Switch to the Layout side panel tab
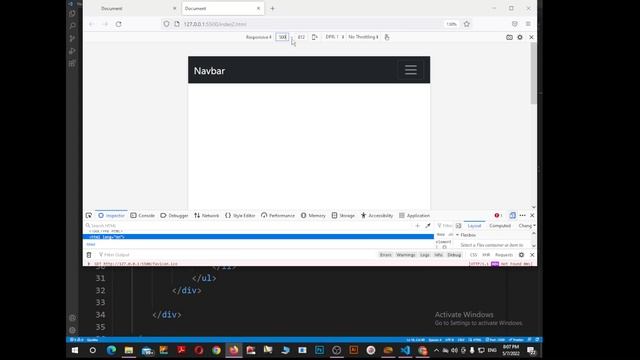This screenshot has width=640, height=360. 474,226
